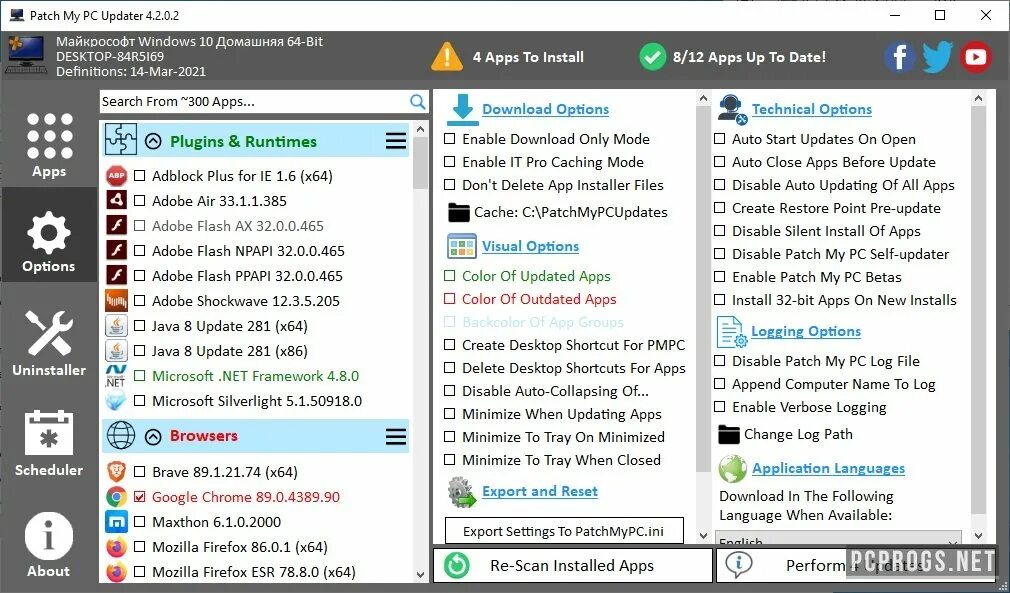Toggle Enable Verbose Logging
Image resolution: width=1010 pixels, height=593 pixels.
click(x=720, y=408)
